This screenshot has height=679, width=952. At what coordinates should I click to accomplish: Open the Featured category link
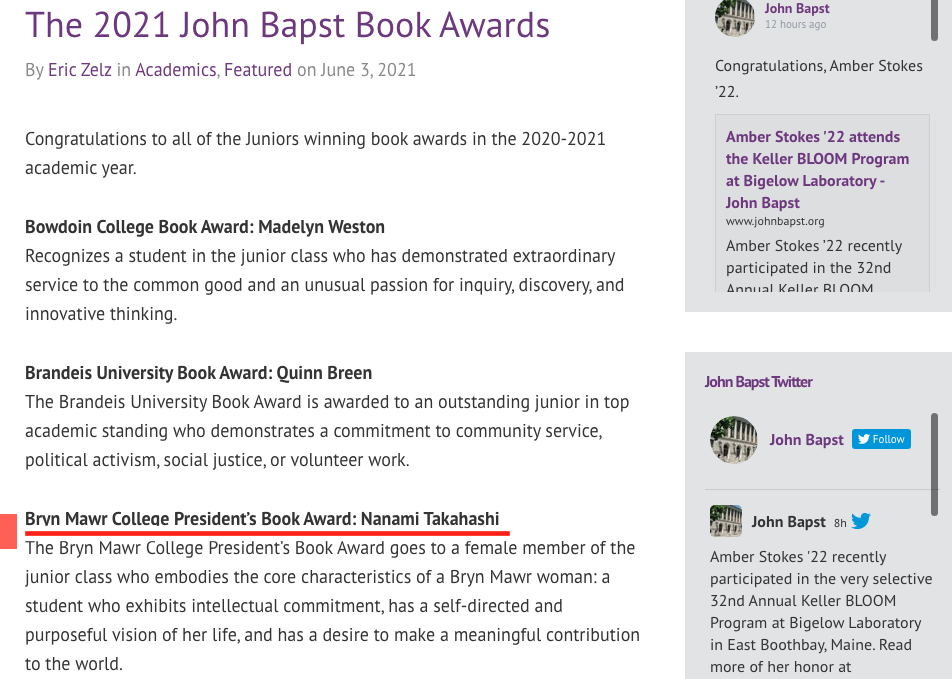pos(258,70)
